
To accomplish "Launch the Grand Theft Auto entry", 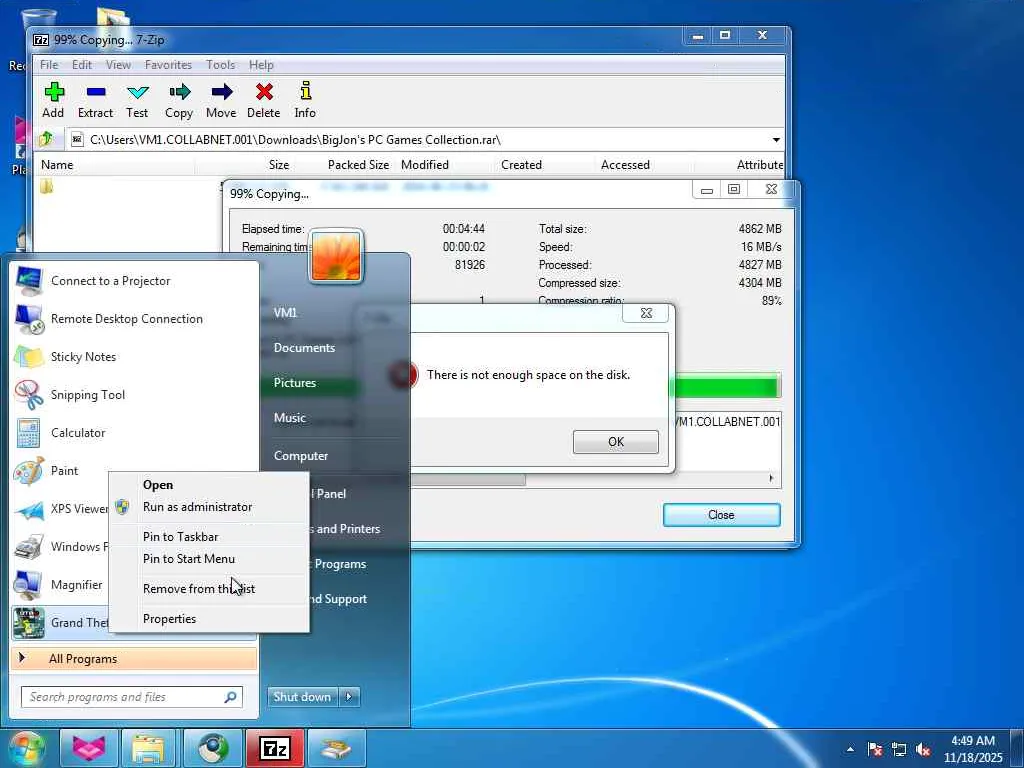I will click(60, 622).
